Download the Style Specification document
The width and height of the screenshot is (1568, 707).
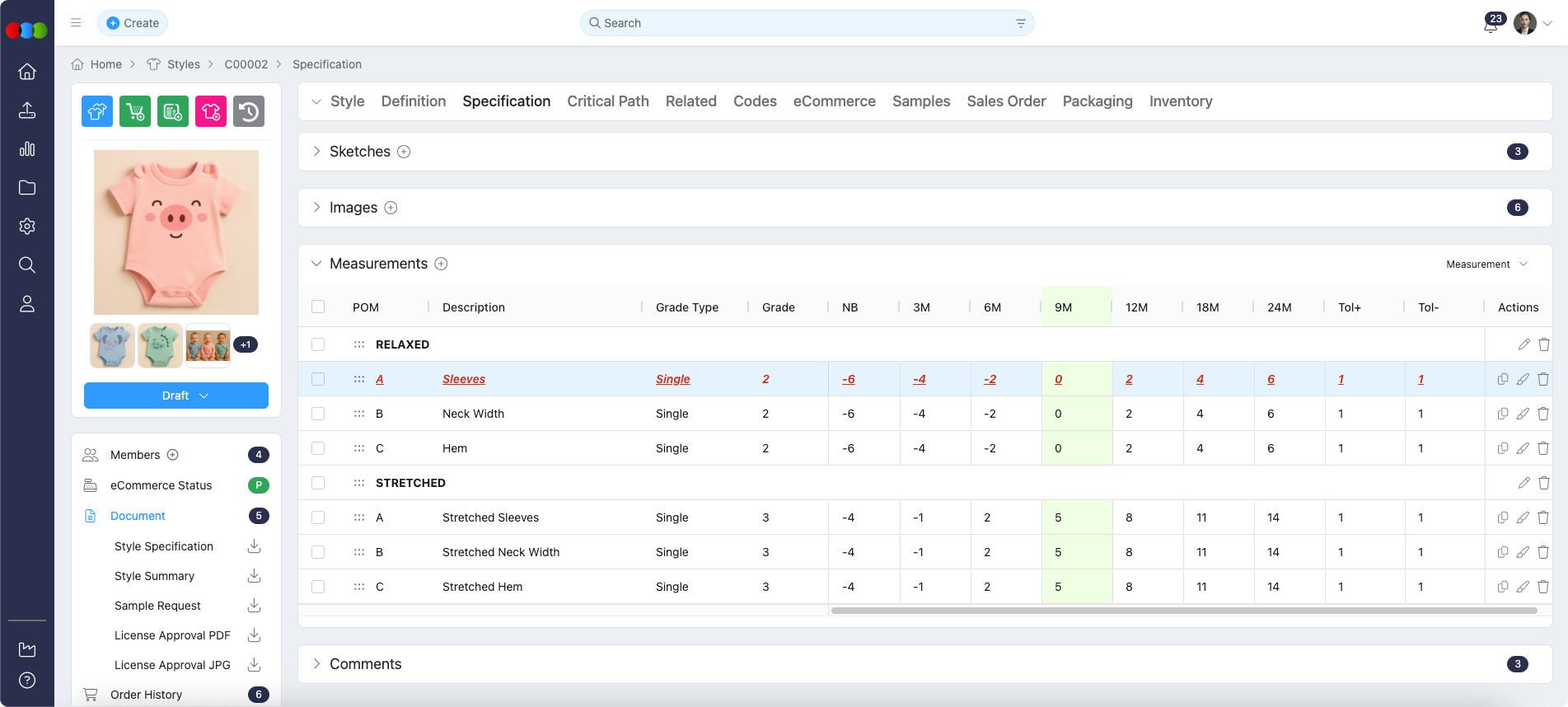(x=255, y=546)
